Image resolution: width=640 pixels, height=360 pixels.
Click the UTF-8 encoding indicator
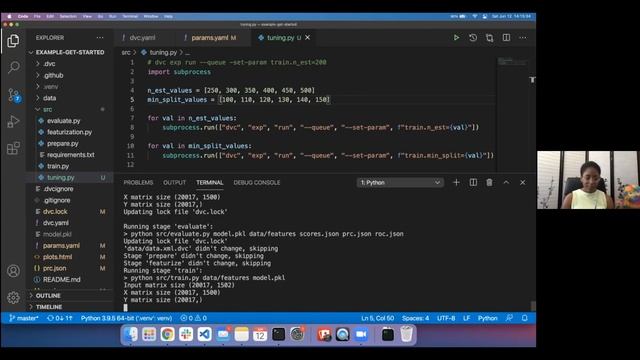[446, 318]
